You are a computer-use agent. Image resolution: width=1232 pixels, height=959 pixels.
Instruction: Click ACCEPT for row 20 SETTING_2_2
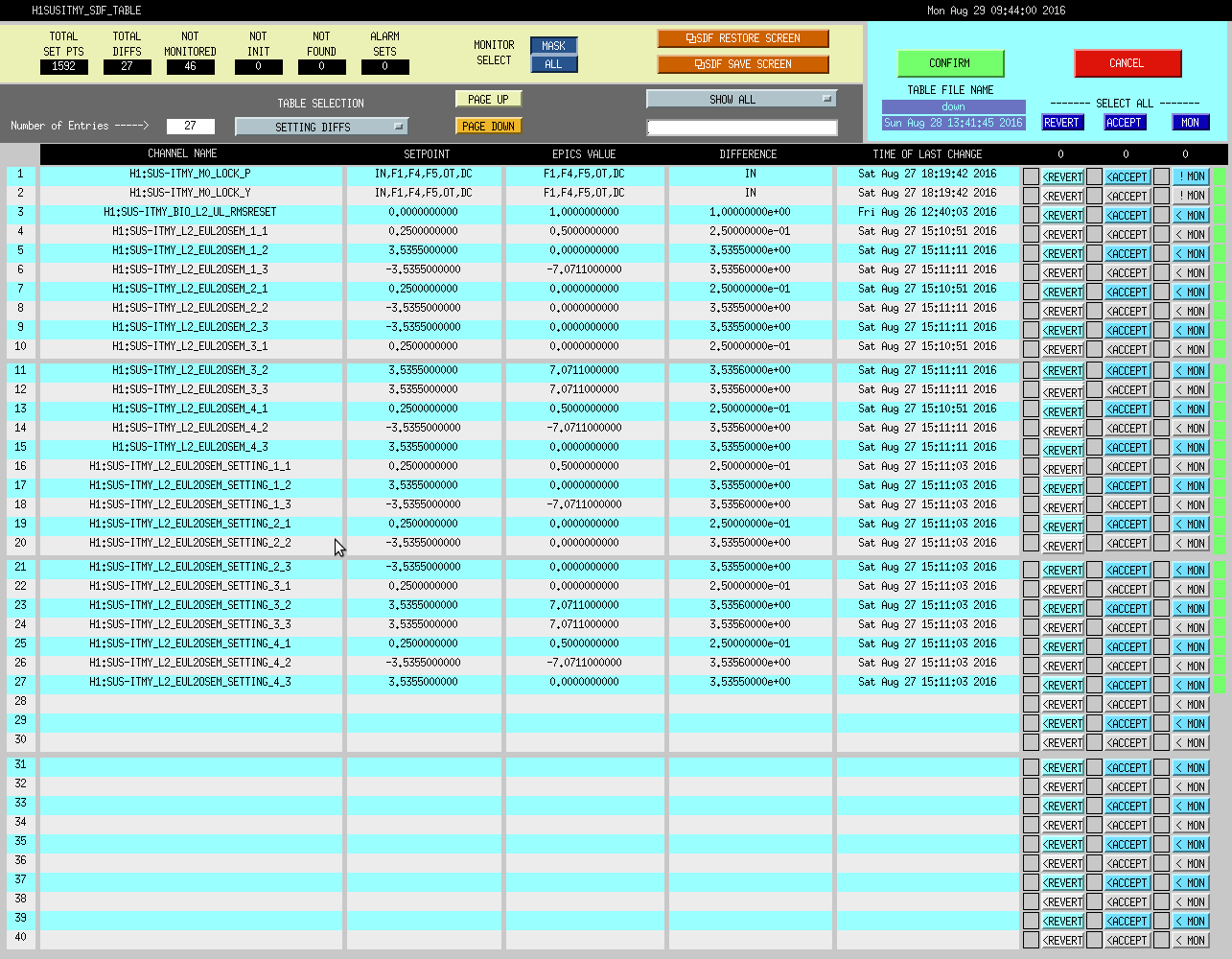click(1127, 543)
